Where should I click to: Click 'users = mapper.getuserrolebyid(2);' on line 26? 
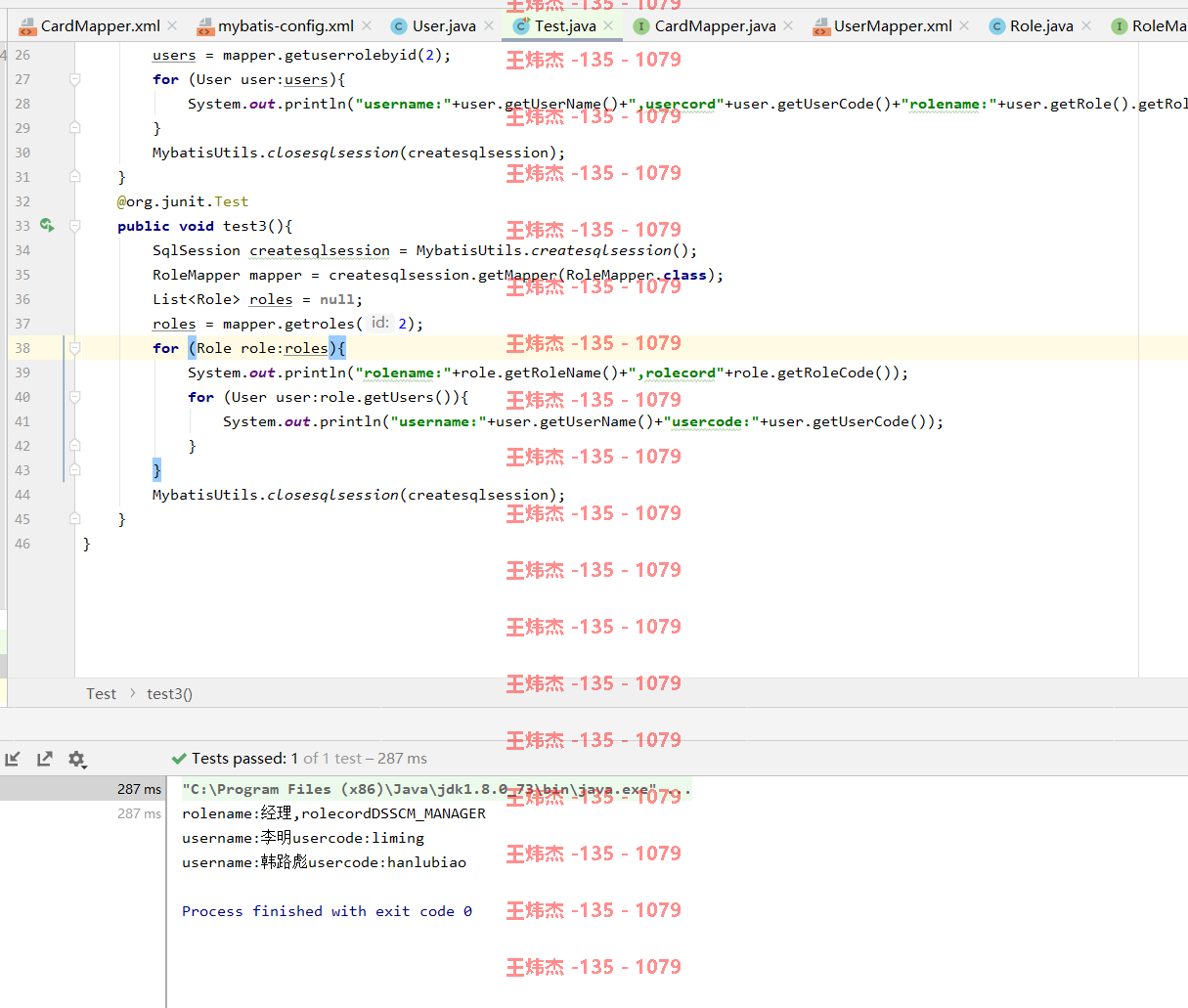[x=301, y=55]
